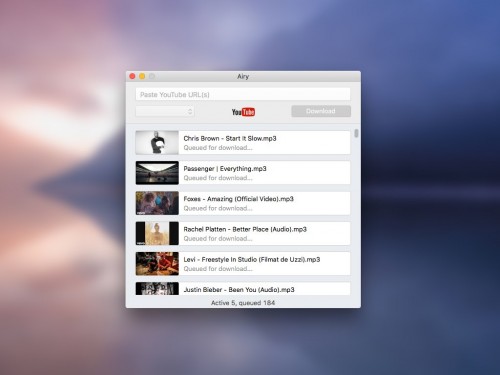Select the Passenger Everything video thumbnail
Viewport: 500px width, 375px height.
[x=157, y=173]
